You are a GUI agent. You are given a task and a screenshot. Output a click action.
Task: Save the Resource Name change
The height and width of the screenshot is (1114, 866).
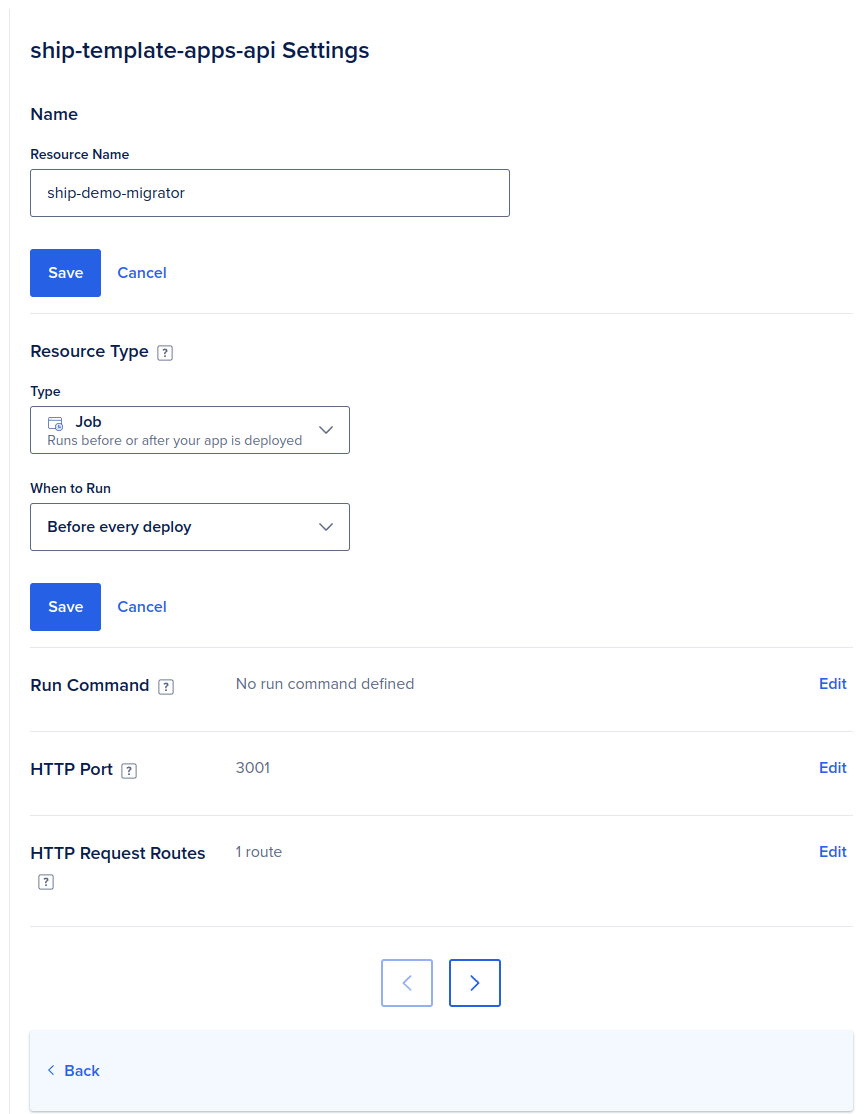(65, 272)
